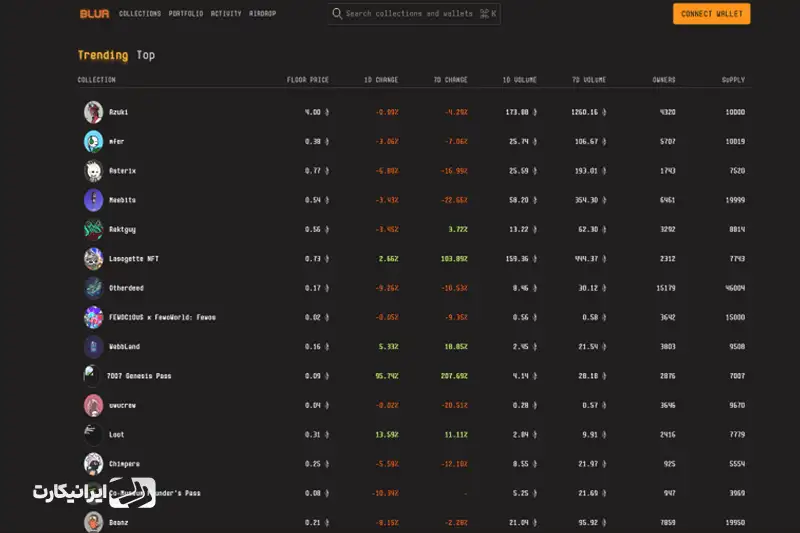
Task: Open the Portfolio page
Action: [x=186, y=14]
